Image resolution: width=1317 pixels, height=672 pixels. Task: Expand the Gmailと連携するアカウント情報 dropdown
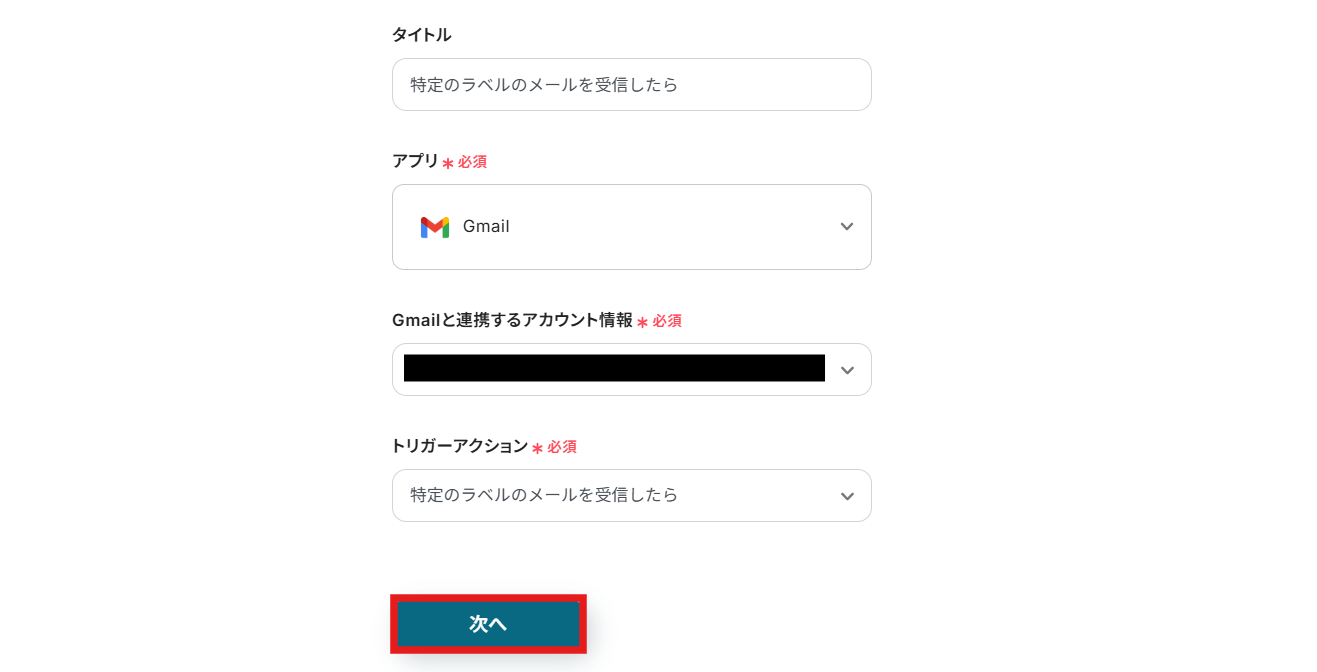click(631, 369)
